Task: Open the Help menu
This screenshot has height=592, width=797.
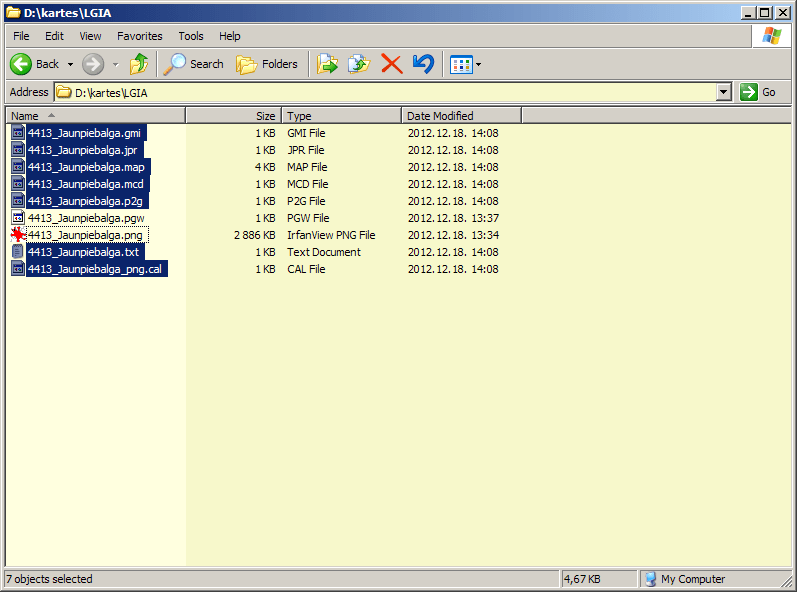Action: coord(230,36)
